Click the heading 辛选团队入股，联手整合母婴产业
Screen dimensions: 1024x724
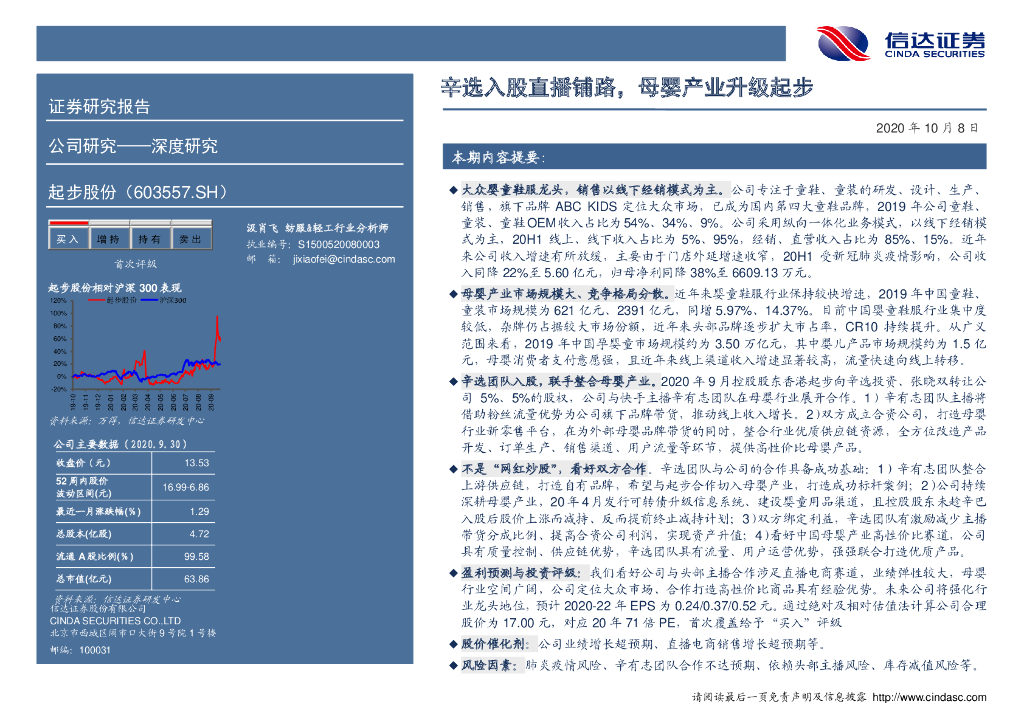[559, 381]
